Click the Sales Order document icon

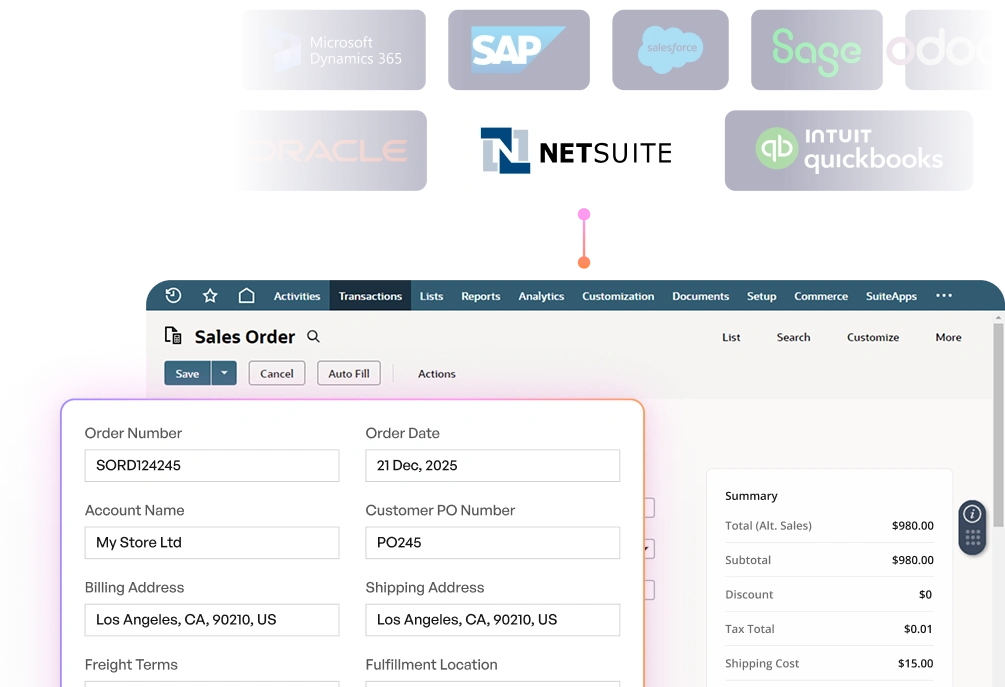173,337
